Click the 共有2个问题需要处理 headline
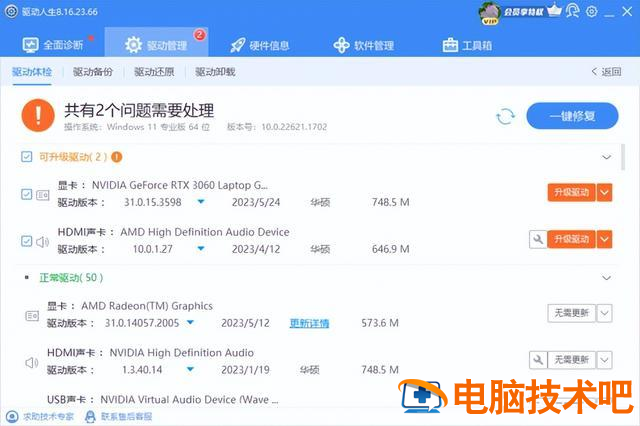Image resolution: width=640 pixels, height=426 pixels. coord(139,111)
